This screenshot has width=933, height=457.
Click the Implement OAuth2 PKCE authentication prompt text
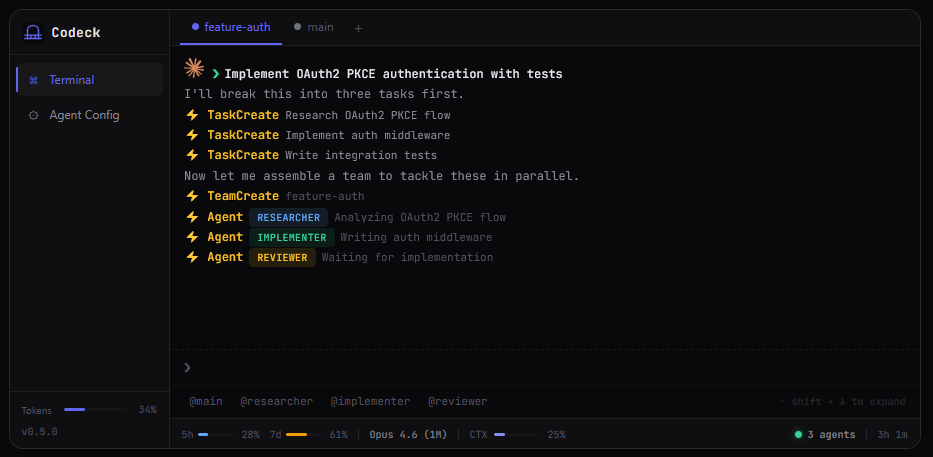[x=393, y=74]
